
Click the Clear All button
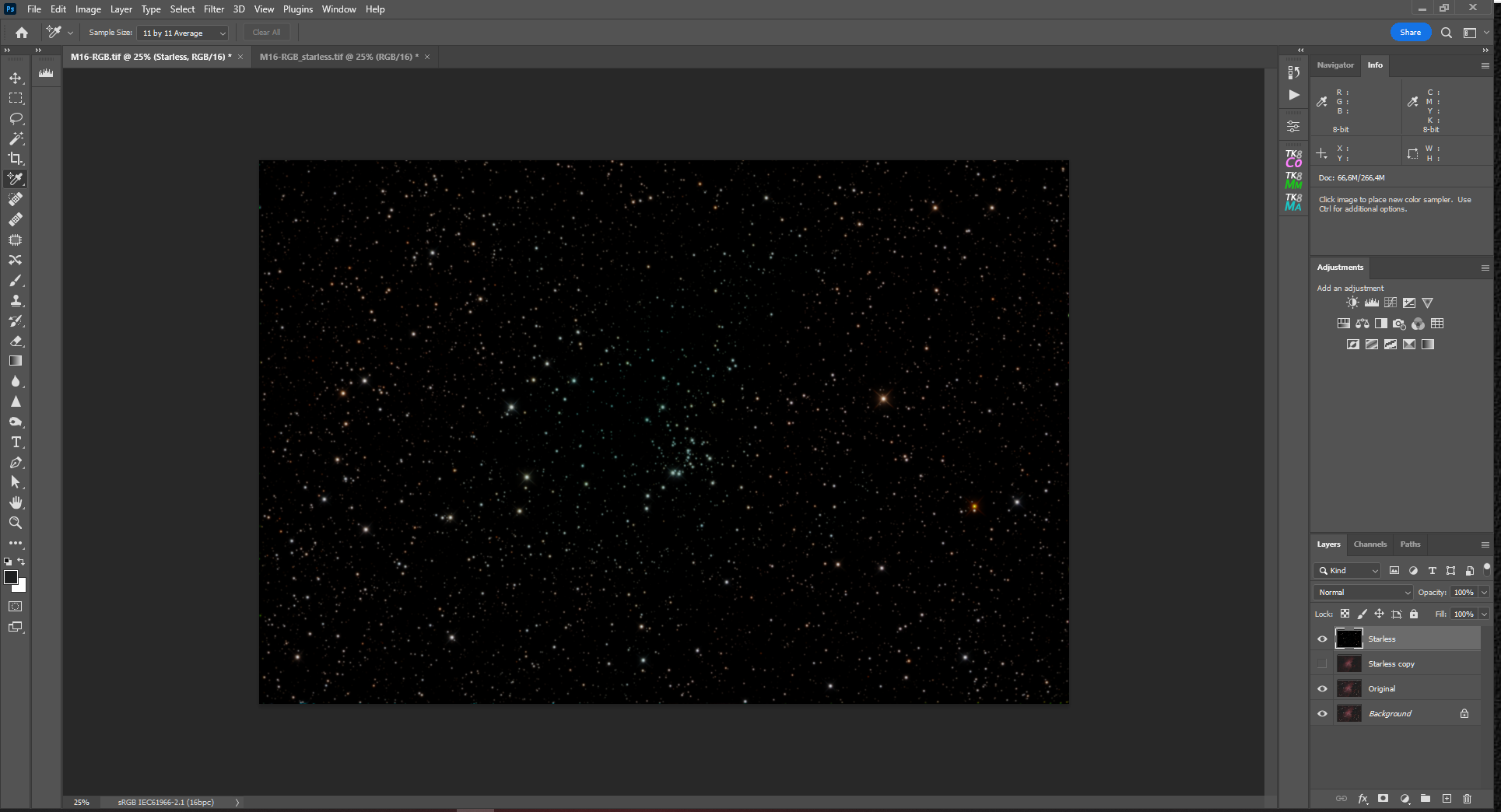266,33
